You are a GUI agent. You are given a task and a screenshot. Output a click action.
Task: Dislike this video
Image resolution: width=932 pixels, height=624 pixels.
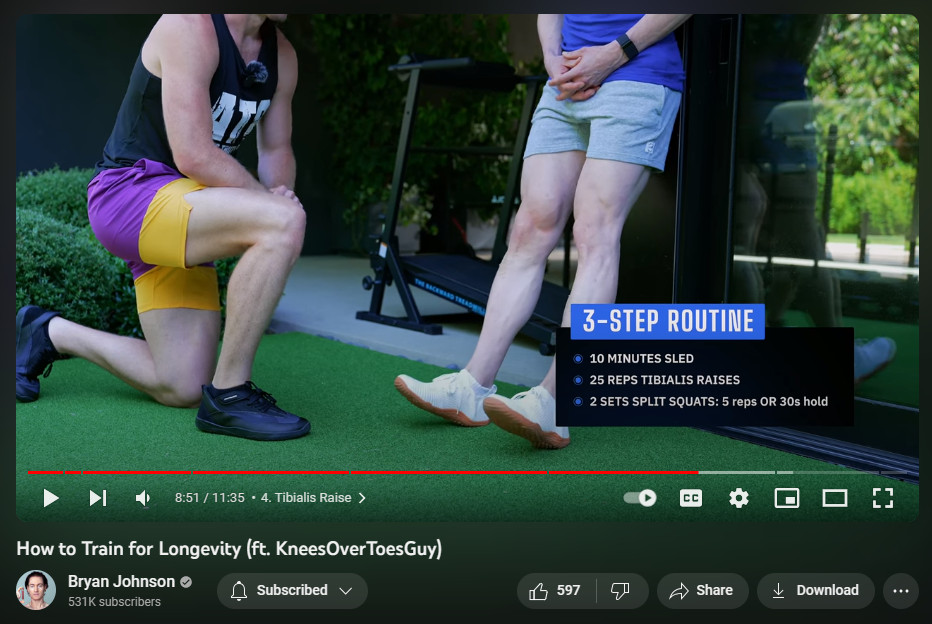point(621,591)
